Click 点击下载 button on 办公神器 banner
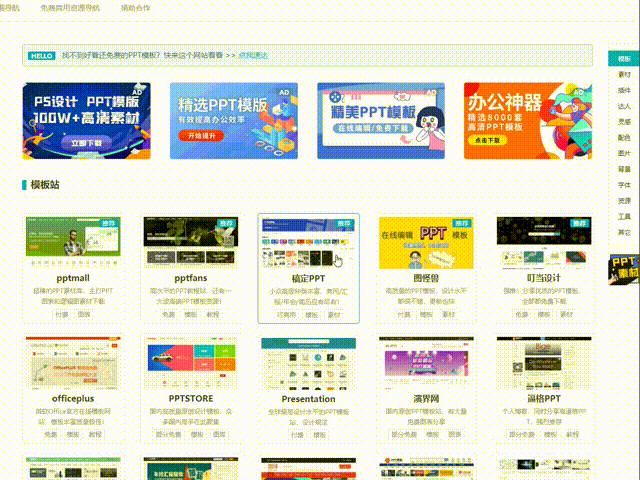 coord(487,140)
